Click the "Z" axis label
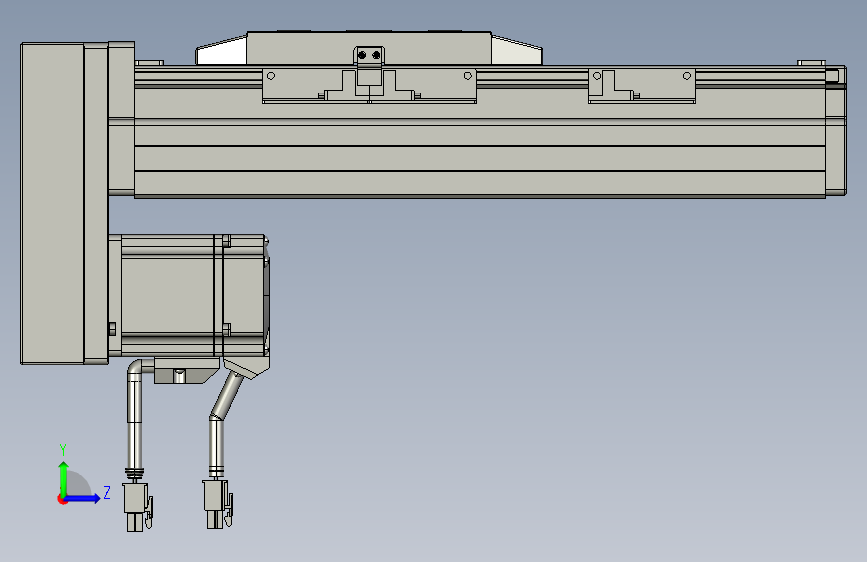Viewport: 867px width, 562px height. point(107,492)
